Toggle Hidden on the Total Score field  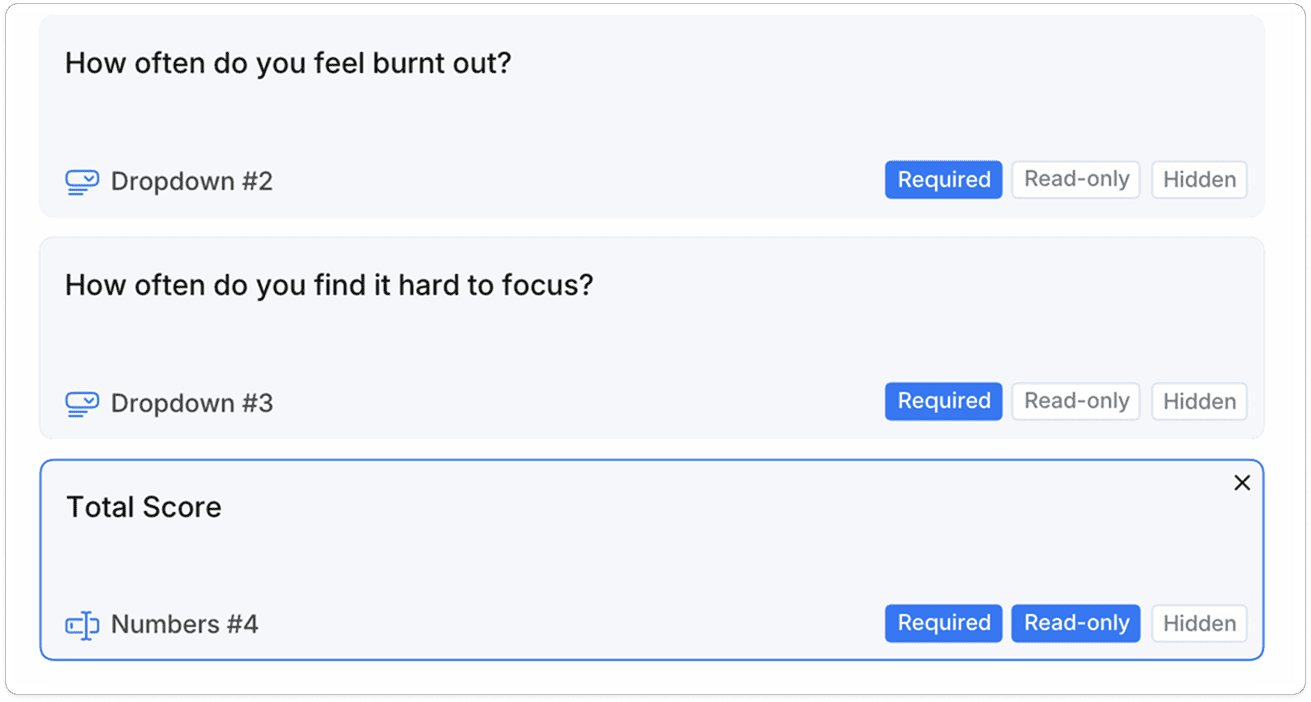coord(1198,623)
